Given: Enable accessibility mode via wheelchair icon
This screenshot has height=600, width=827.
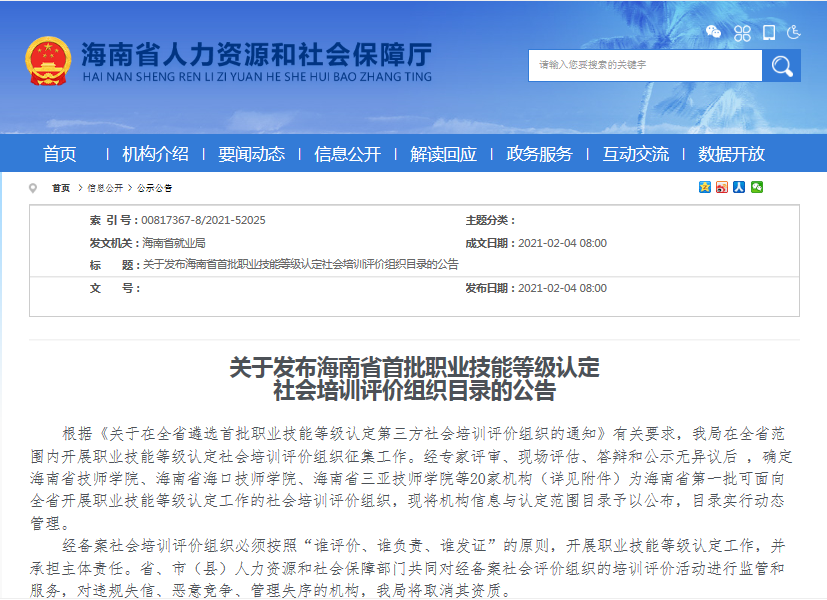Looking at the screenshot, I should tap(794, 32).
